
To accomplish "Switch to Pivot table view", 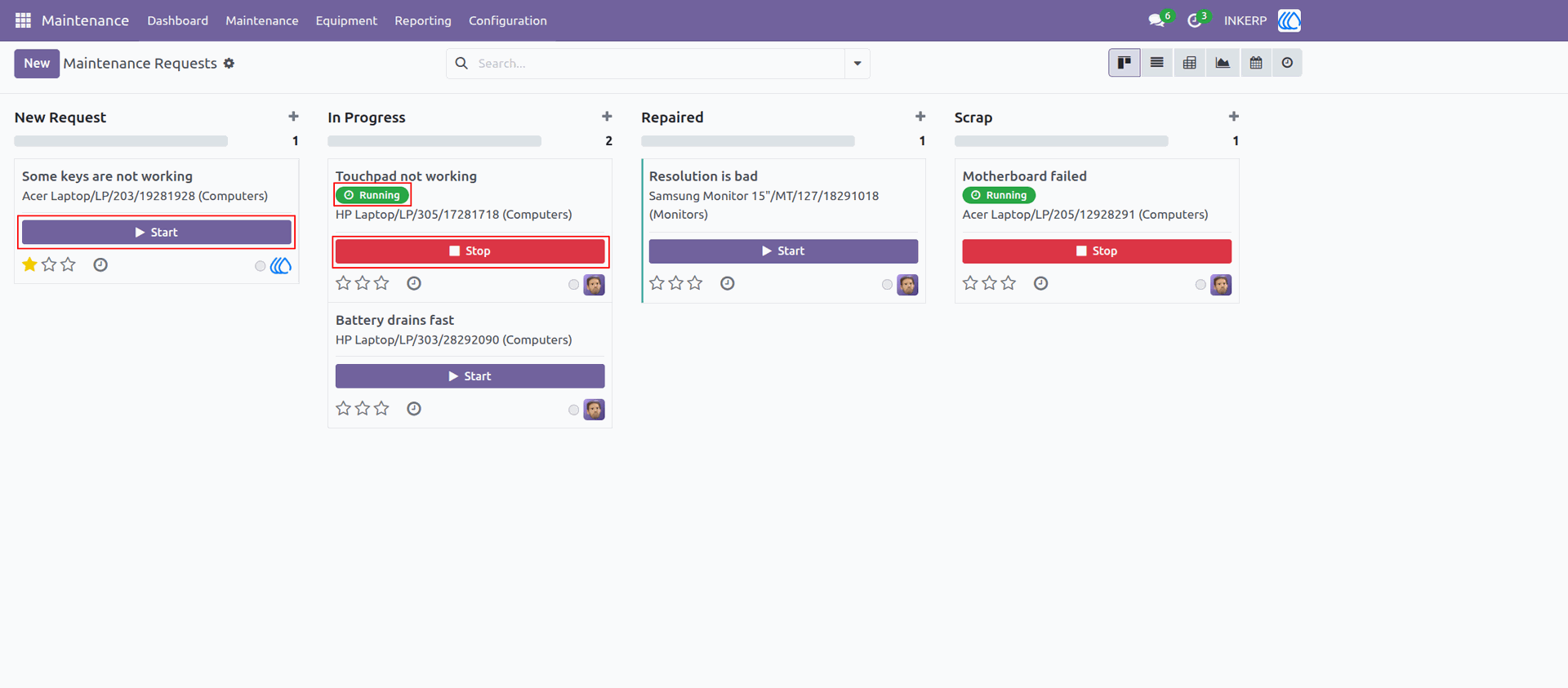I will coord(1190,63).
